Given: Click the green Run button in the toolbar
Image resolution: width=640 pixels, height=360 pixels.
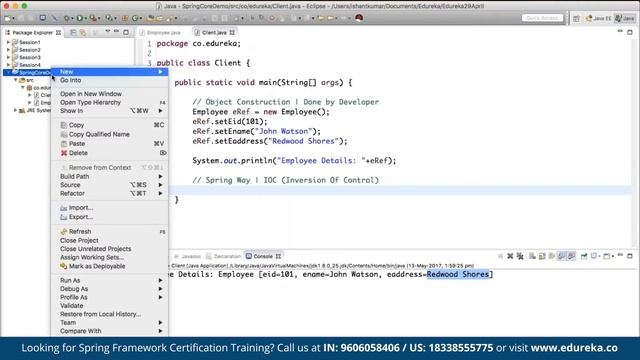Looking at the screenshot, I should click(80, 18).
